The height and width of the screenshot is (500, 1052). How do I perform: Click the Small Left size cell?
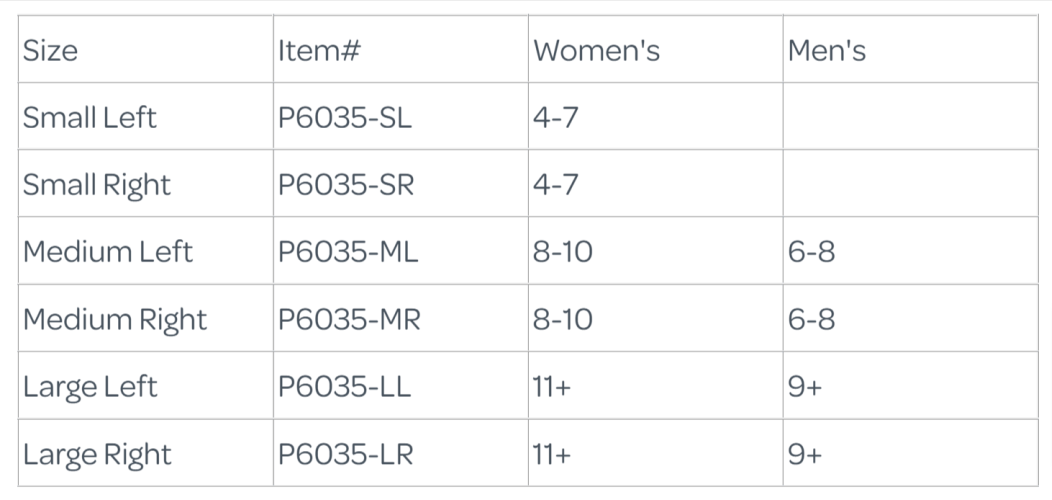coord(90,117)
